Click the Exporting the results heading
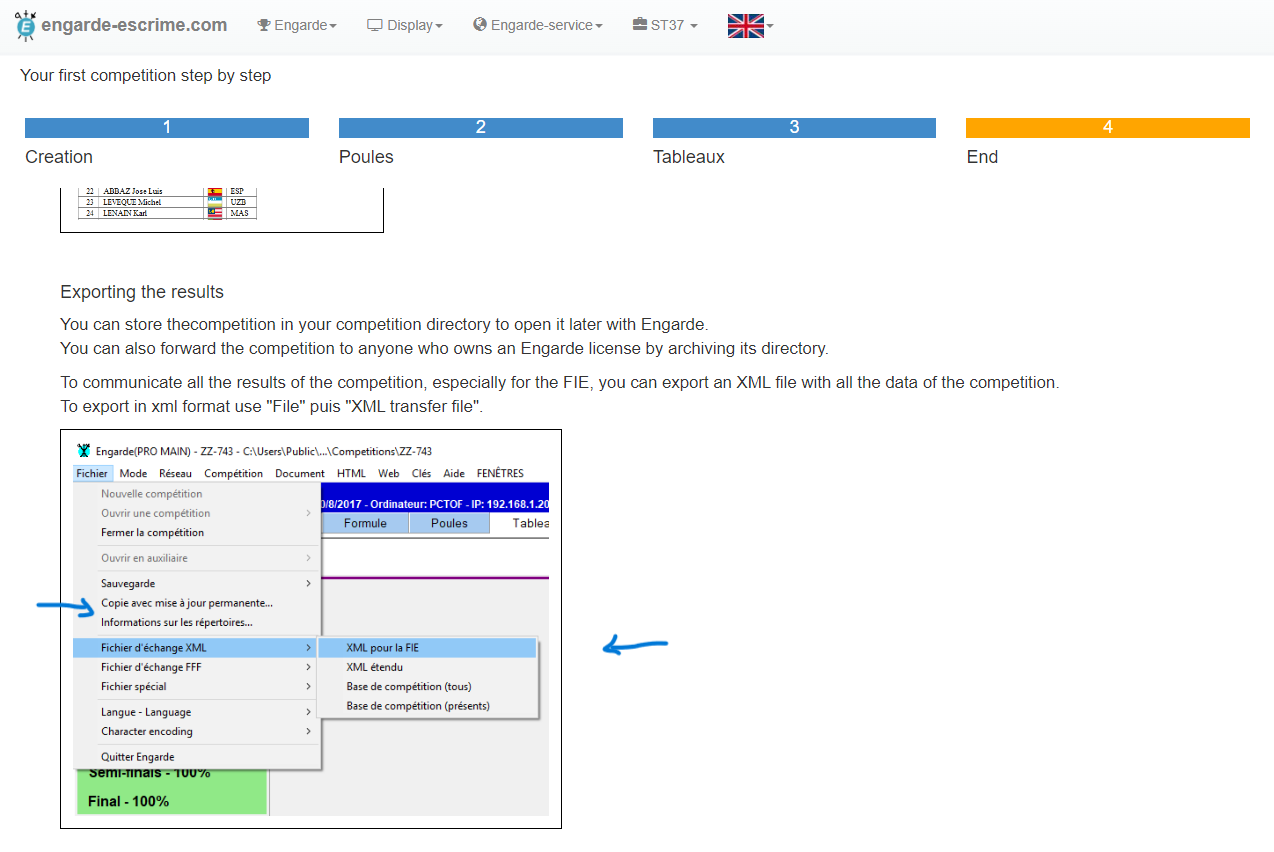Viewport: 1274px width, 852px height. click(142, 292)
